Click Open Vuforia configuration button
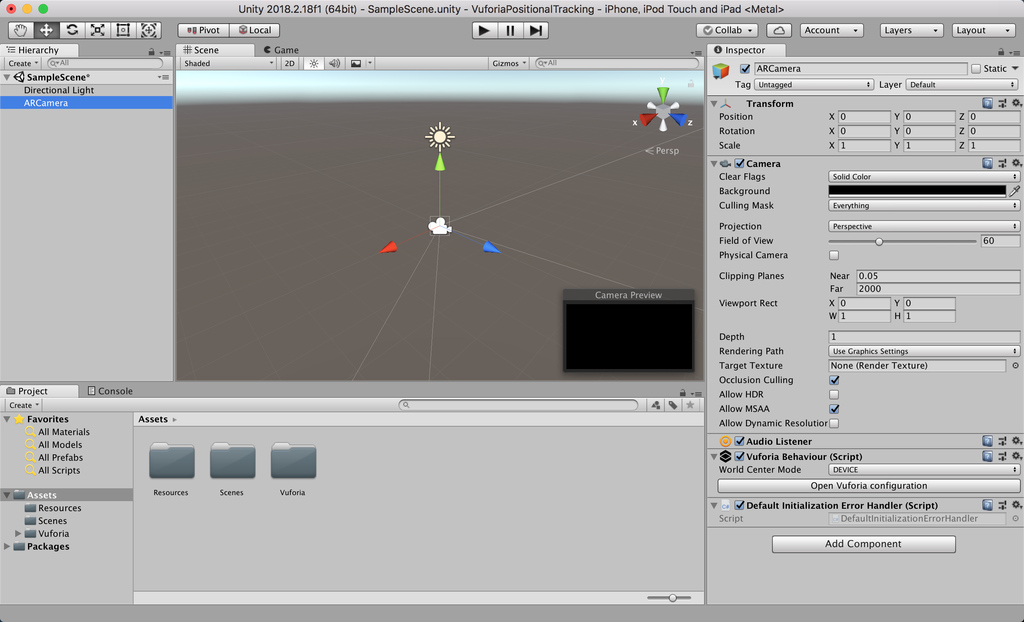1024x622 pixels. 869,485
